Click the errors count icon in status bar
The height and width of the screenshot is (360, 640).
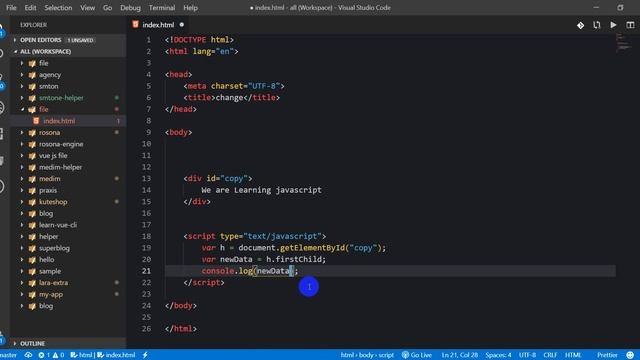click(41, 355)
